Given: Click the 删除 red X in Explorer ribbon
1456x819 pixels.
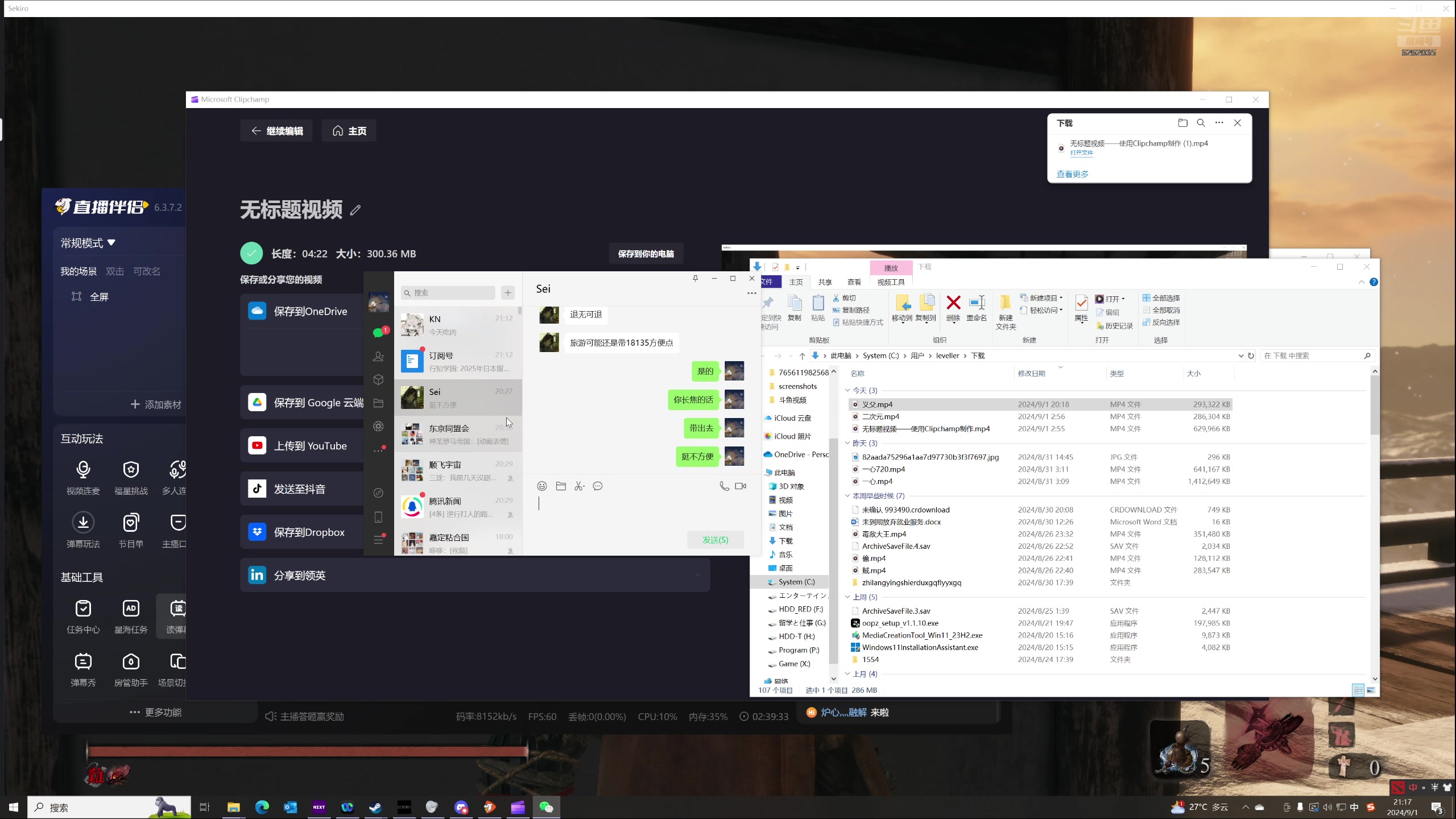Looking at the screenshot, I should click(953, 308).
